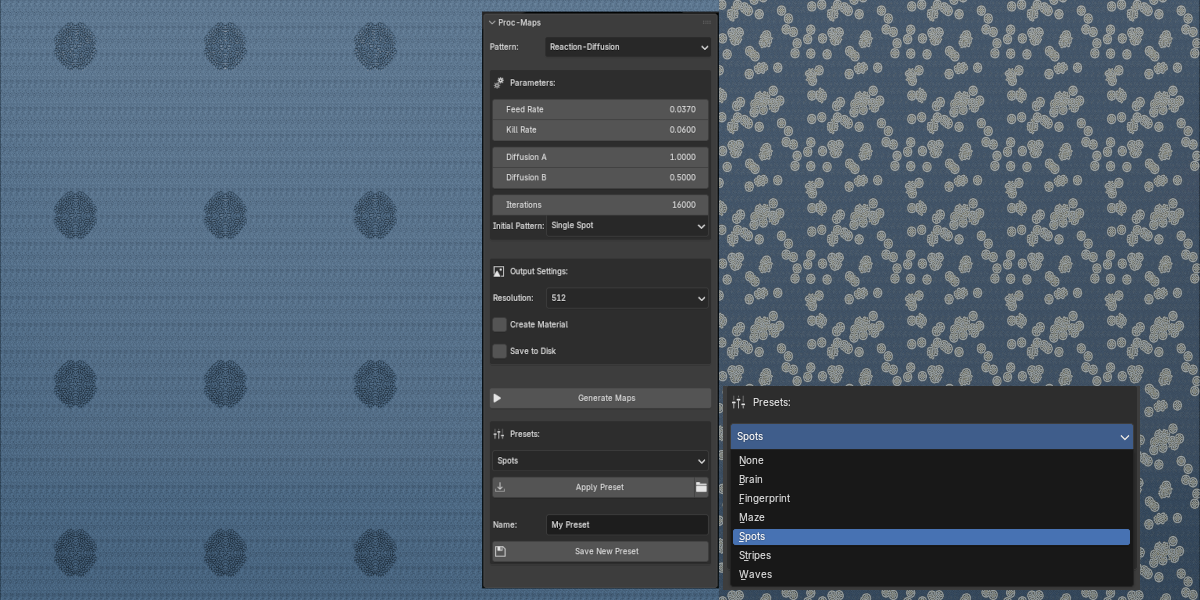
Task: Collapse the Proc-Maps panel header arrow
Action: pyautogui.click(x=491, y=22)
